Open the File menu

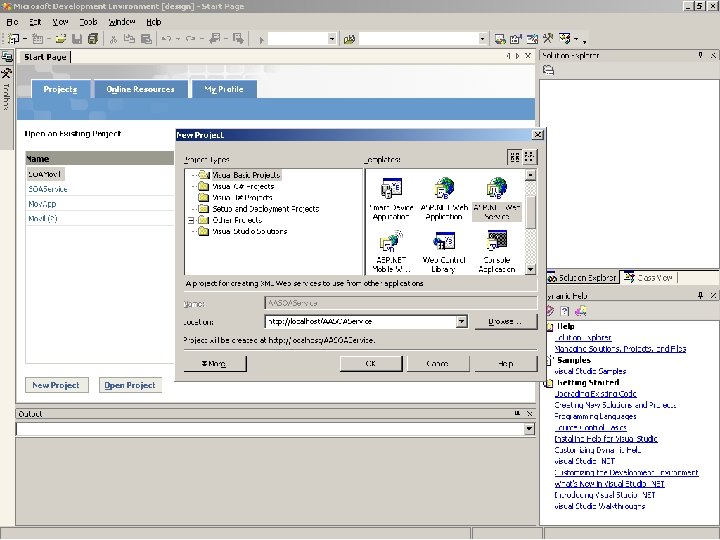coord(12,22)
